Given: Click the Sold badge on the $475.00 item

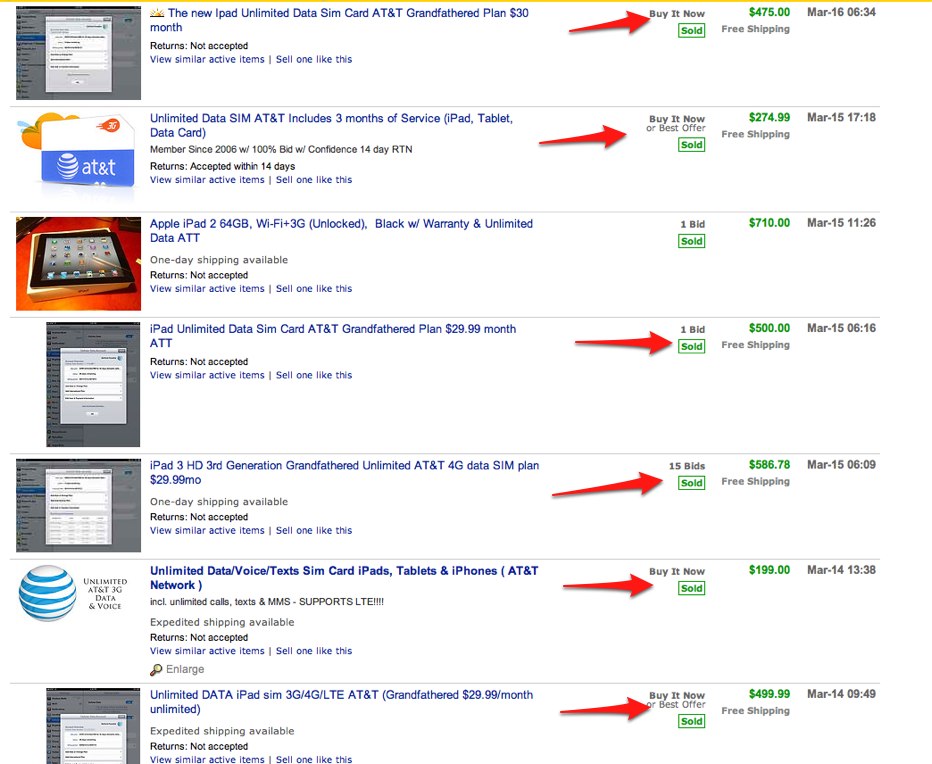Looking at the screenshot, I should tap(691, 30).
